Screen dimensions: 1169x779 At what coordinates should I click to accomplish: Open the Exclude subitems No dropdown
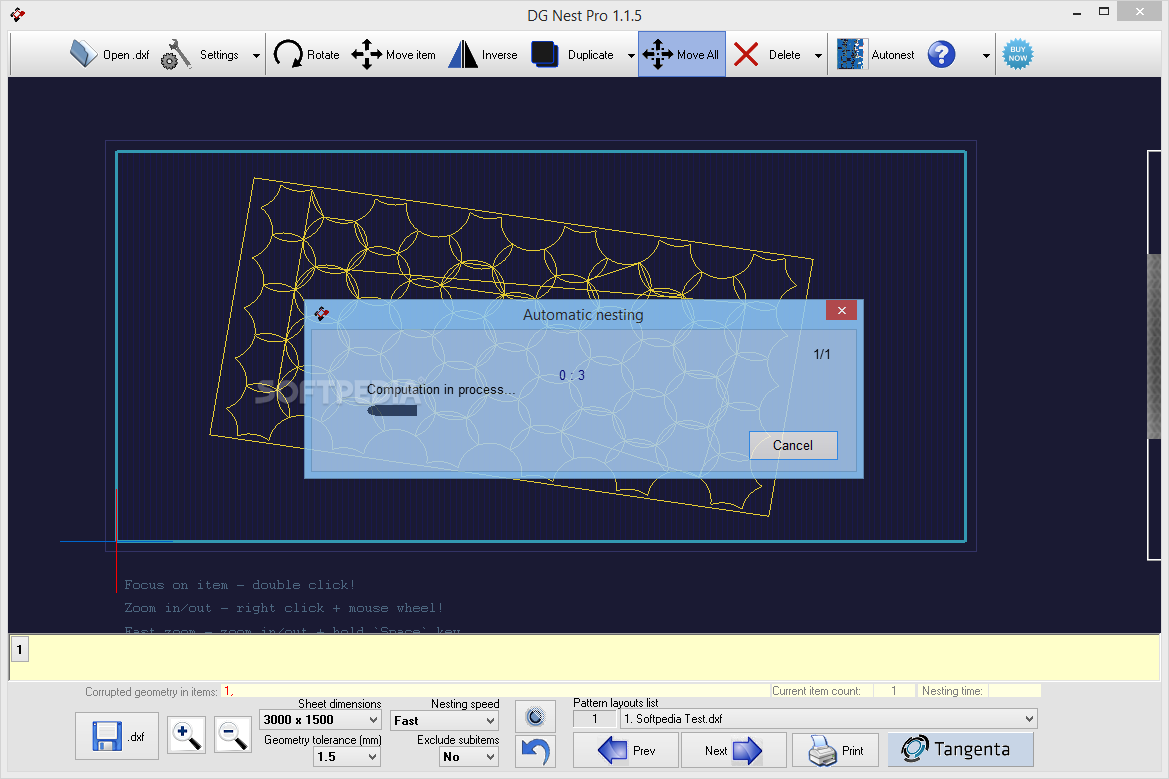coord(468,757)
